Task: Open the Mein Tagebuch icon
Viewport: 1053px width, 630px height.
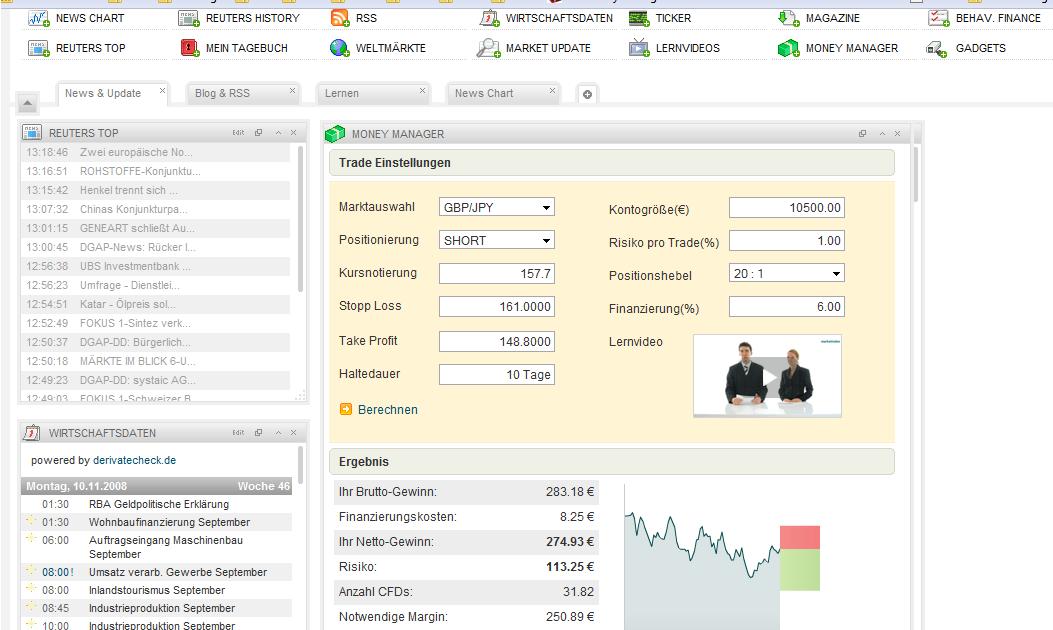Action: click(189, 48)
